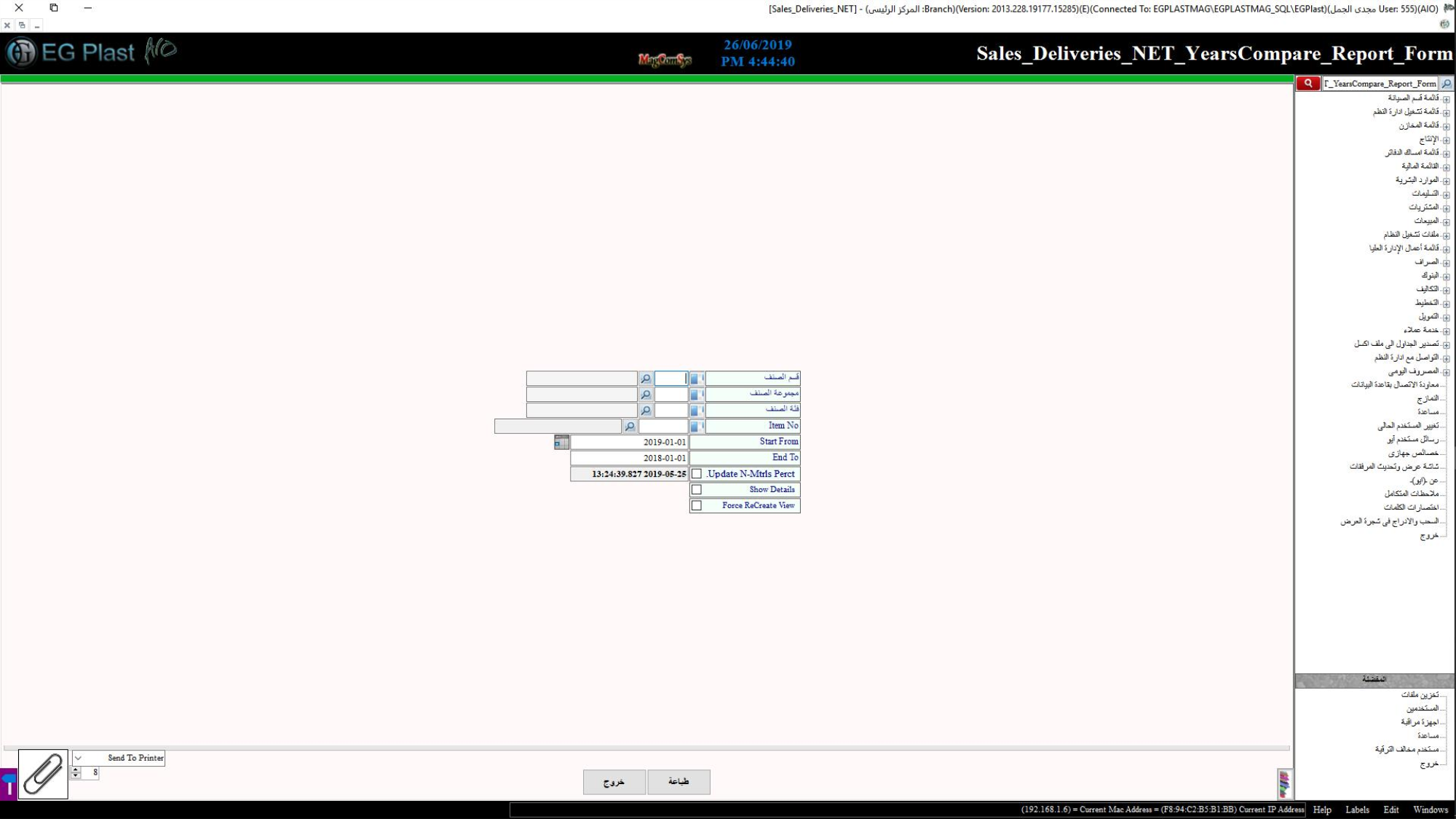Screen dimensions: 1456x819
Task: Click timestamp 13:24:39.827 2019-05-25 field
Action: (x=629, y=475)
